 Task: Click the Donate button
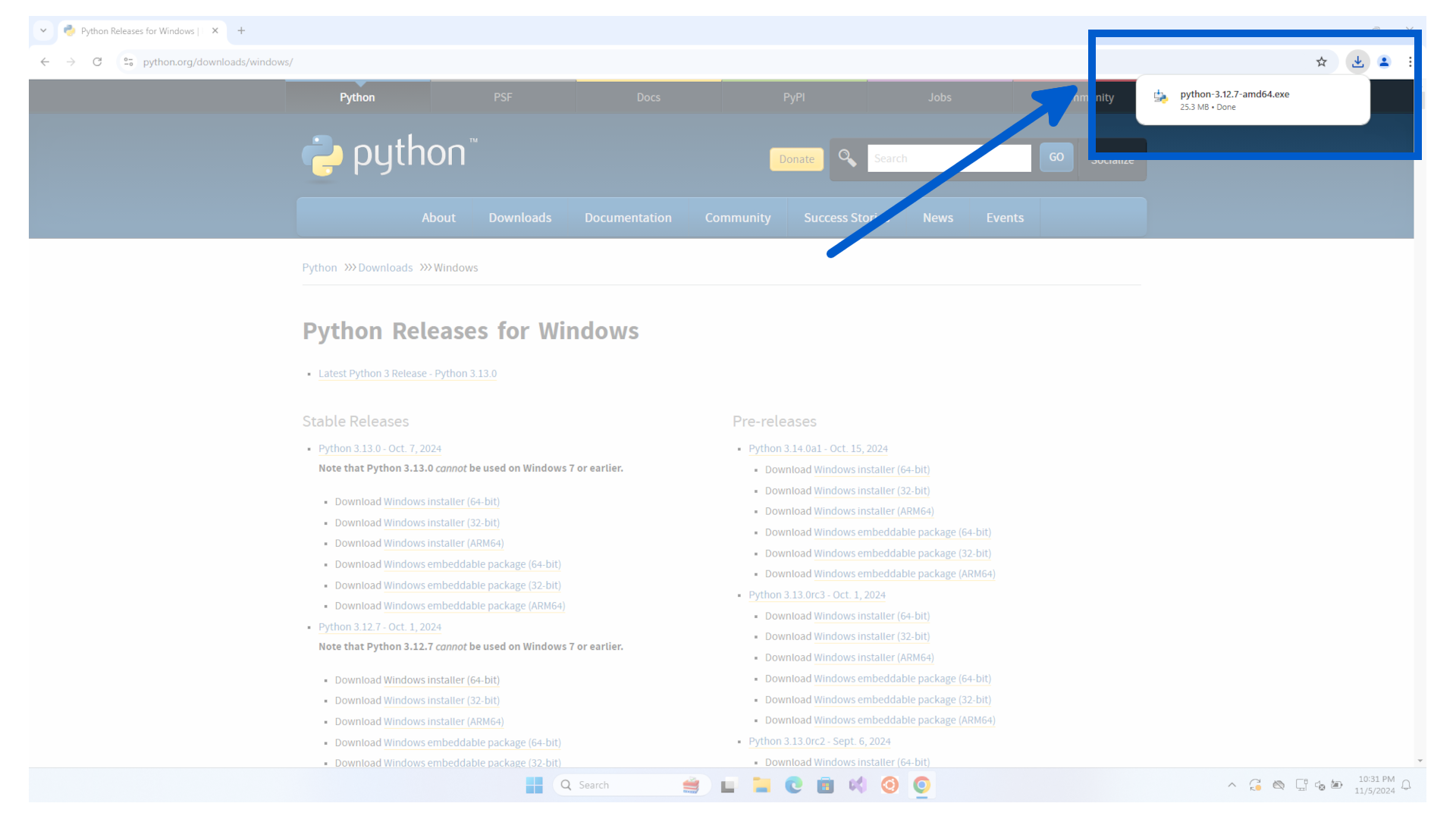click(795, 158)
